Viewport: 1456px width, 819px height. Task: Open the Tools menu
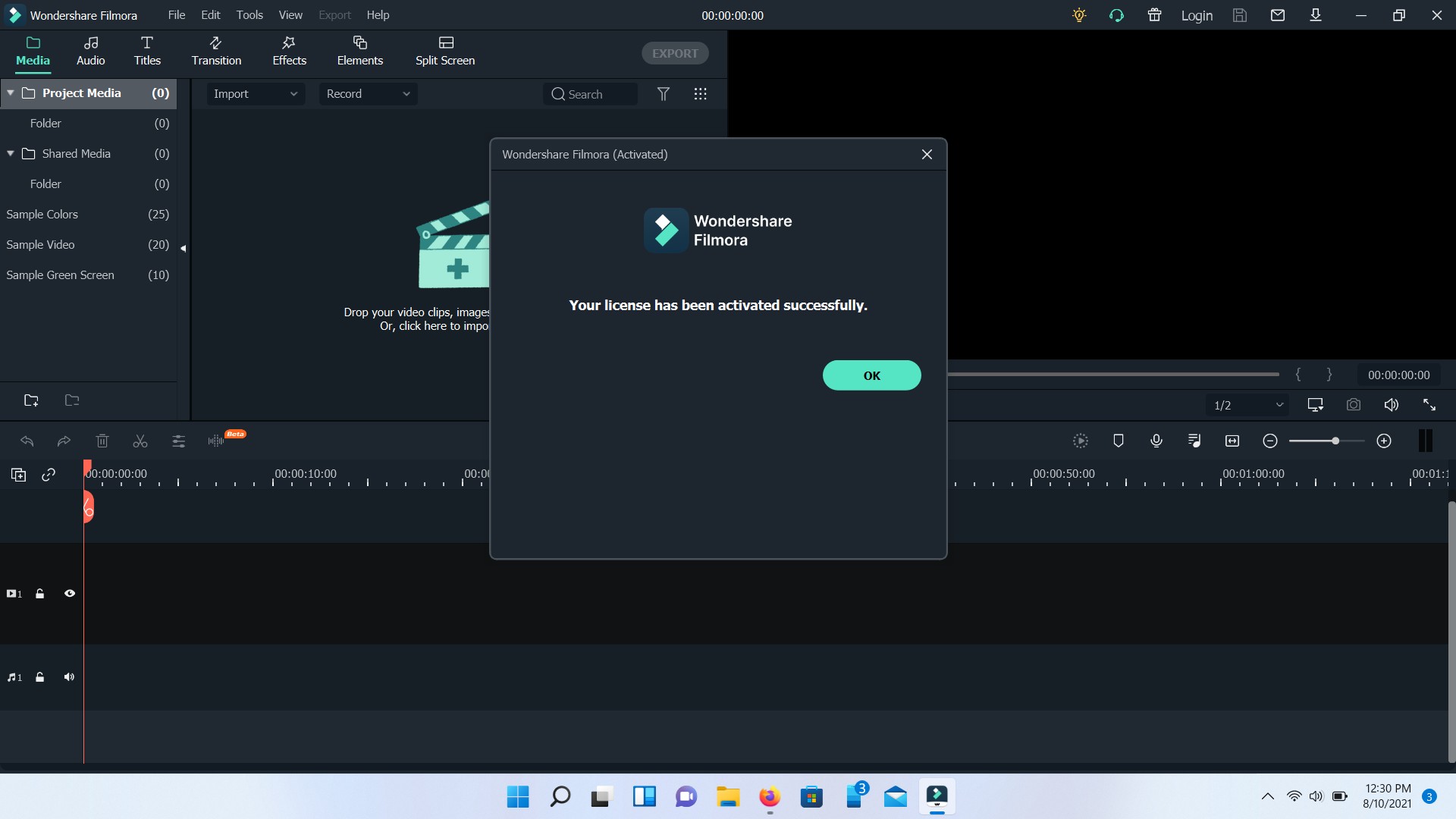[x=249, y=14]
